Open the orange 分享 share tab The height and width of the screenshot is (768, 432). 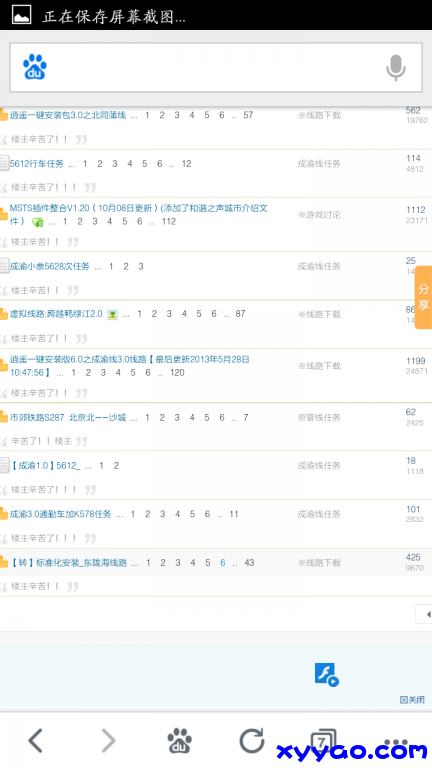(423, 297)
